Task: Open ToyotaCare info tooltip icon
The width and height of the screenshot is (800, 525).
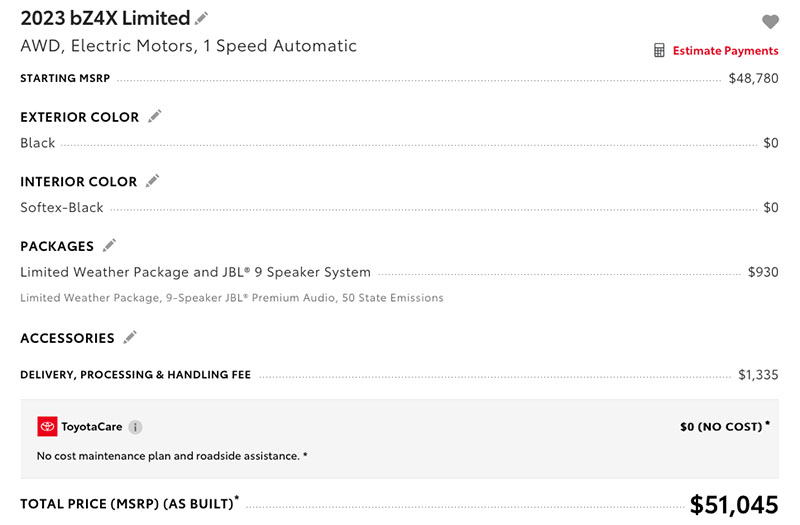Action: pos(135,427)
